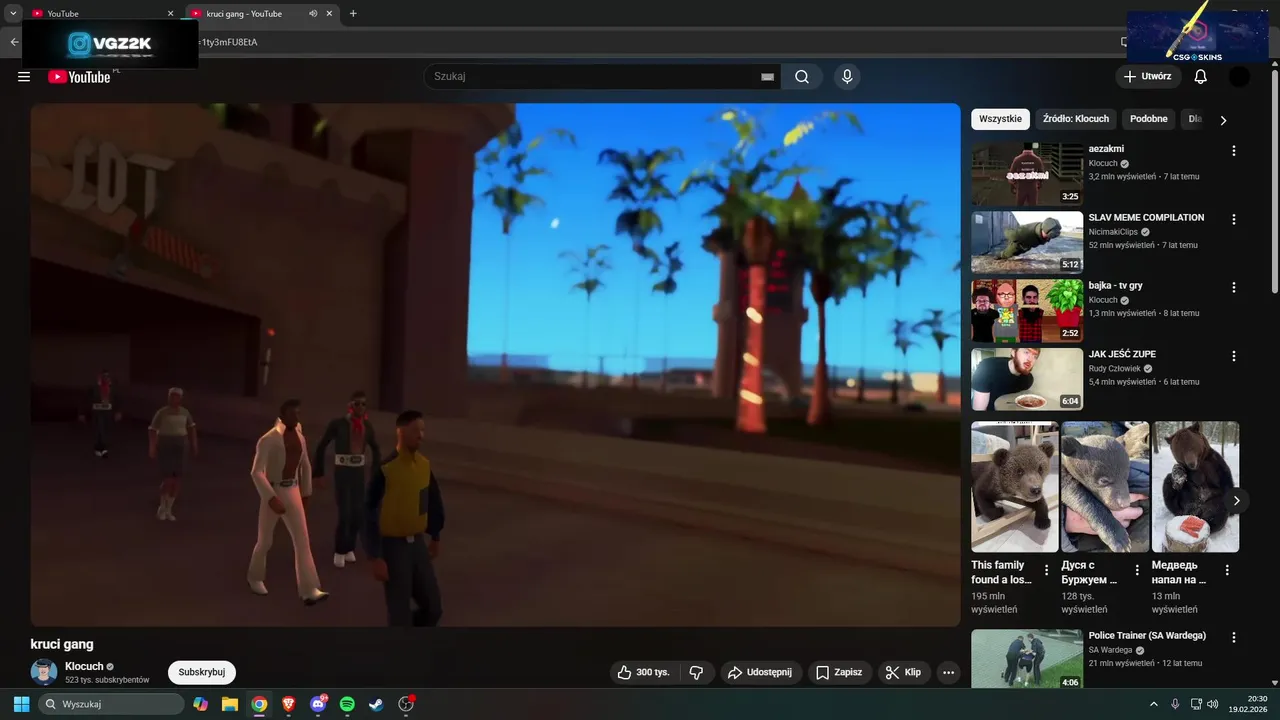Open File Explorer from the taskbar

tap(230, 704)
